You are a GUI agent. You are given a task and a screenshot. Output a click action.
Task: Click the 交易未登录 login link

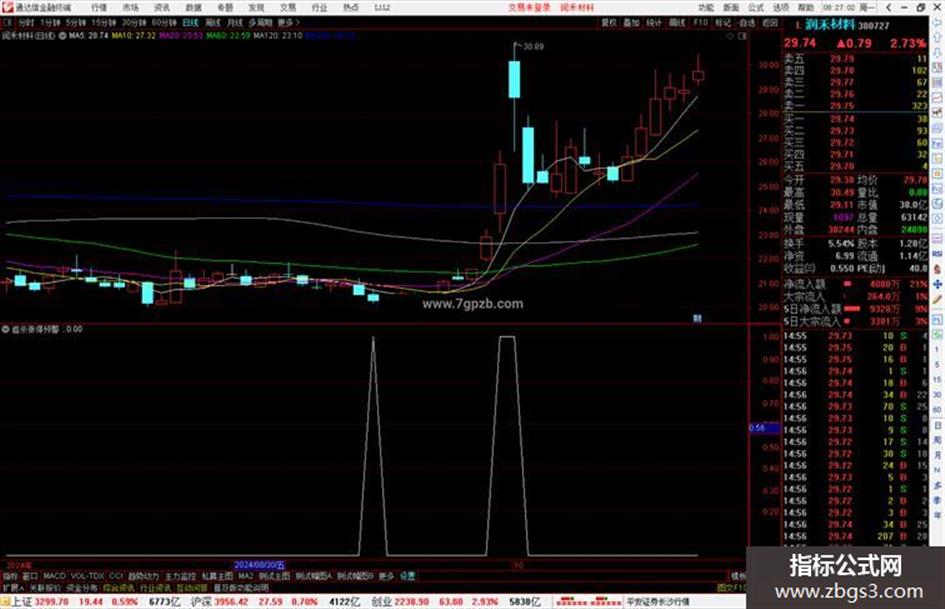coord(529,8)
